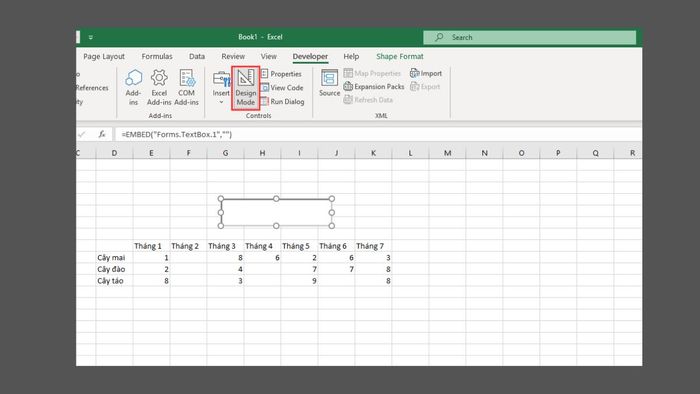Click the cell 'Tháng 7'
Image resolution: width=700 pixels, height=394 pixels.
(x=373, y=246)
